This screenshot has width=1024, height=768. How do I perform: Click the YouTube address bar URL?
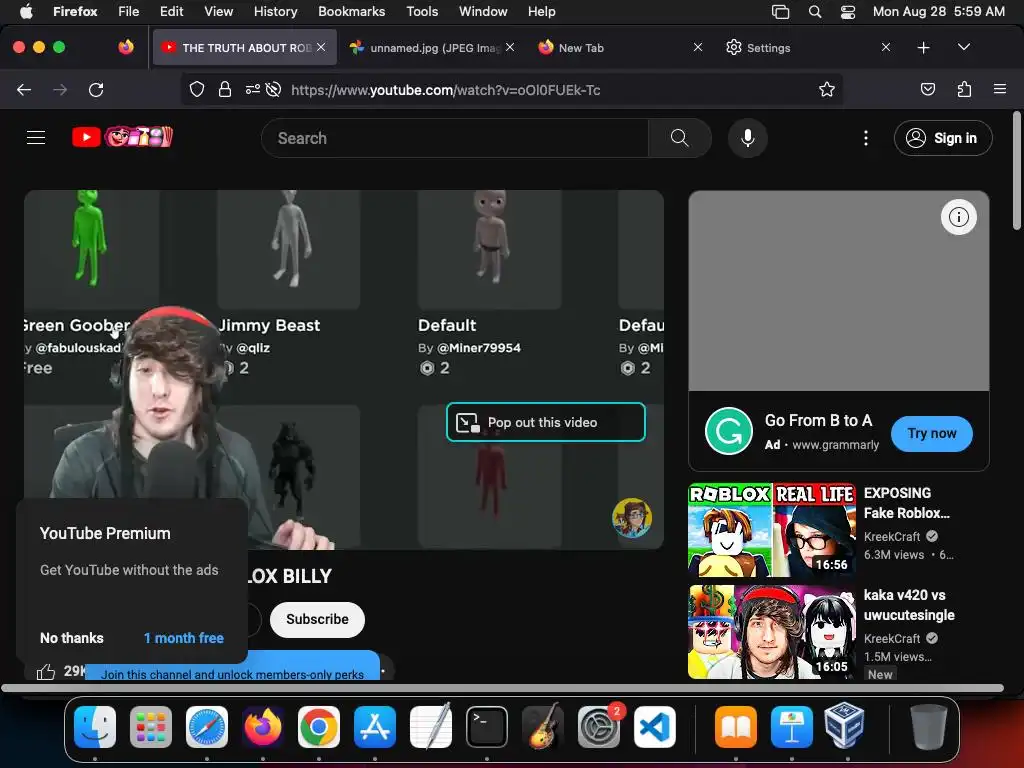click(446, 90)
